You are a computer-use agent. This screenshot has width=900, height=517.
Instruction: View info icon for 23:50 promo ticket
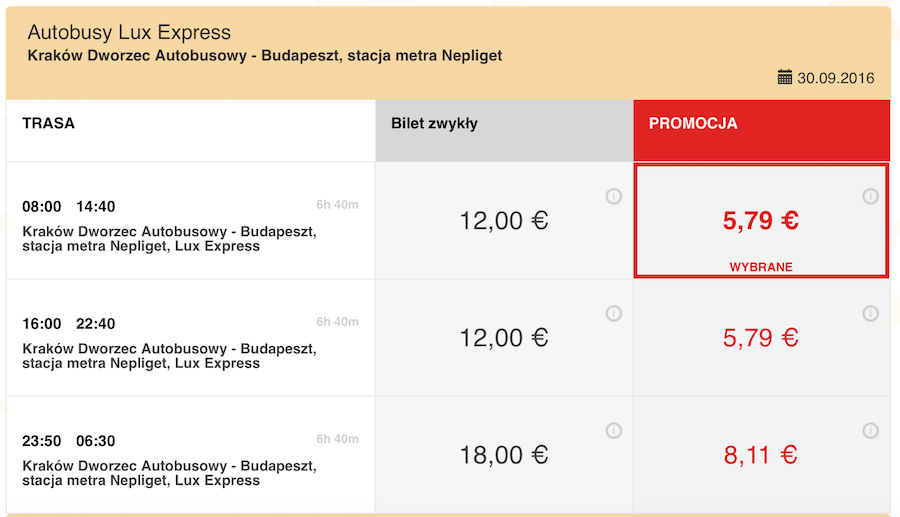(870, 431)
